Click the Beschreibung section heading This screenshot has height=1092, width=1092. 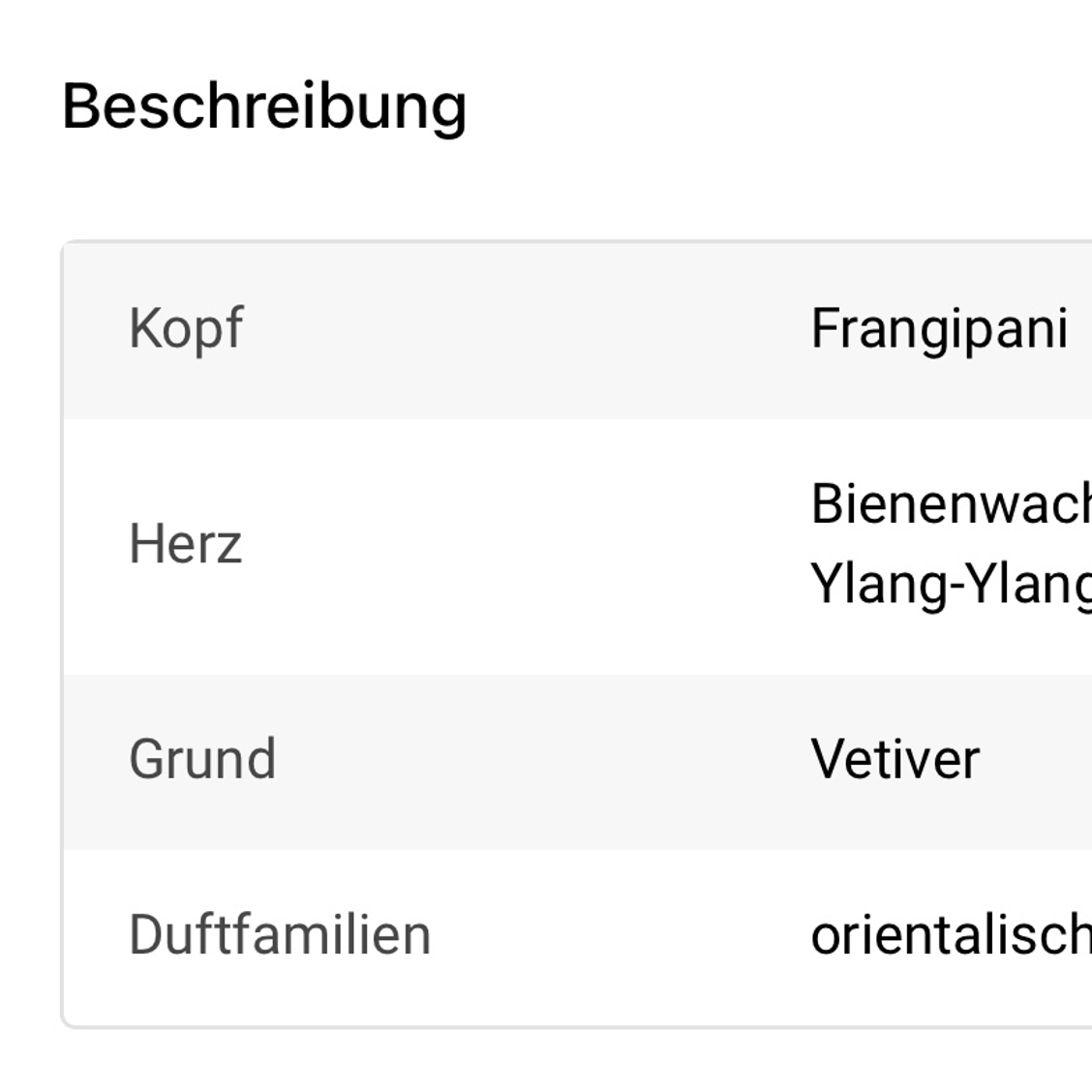264,106
